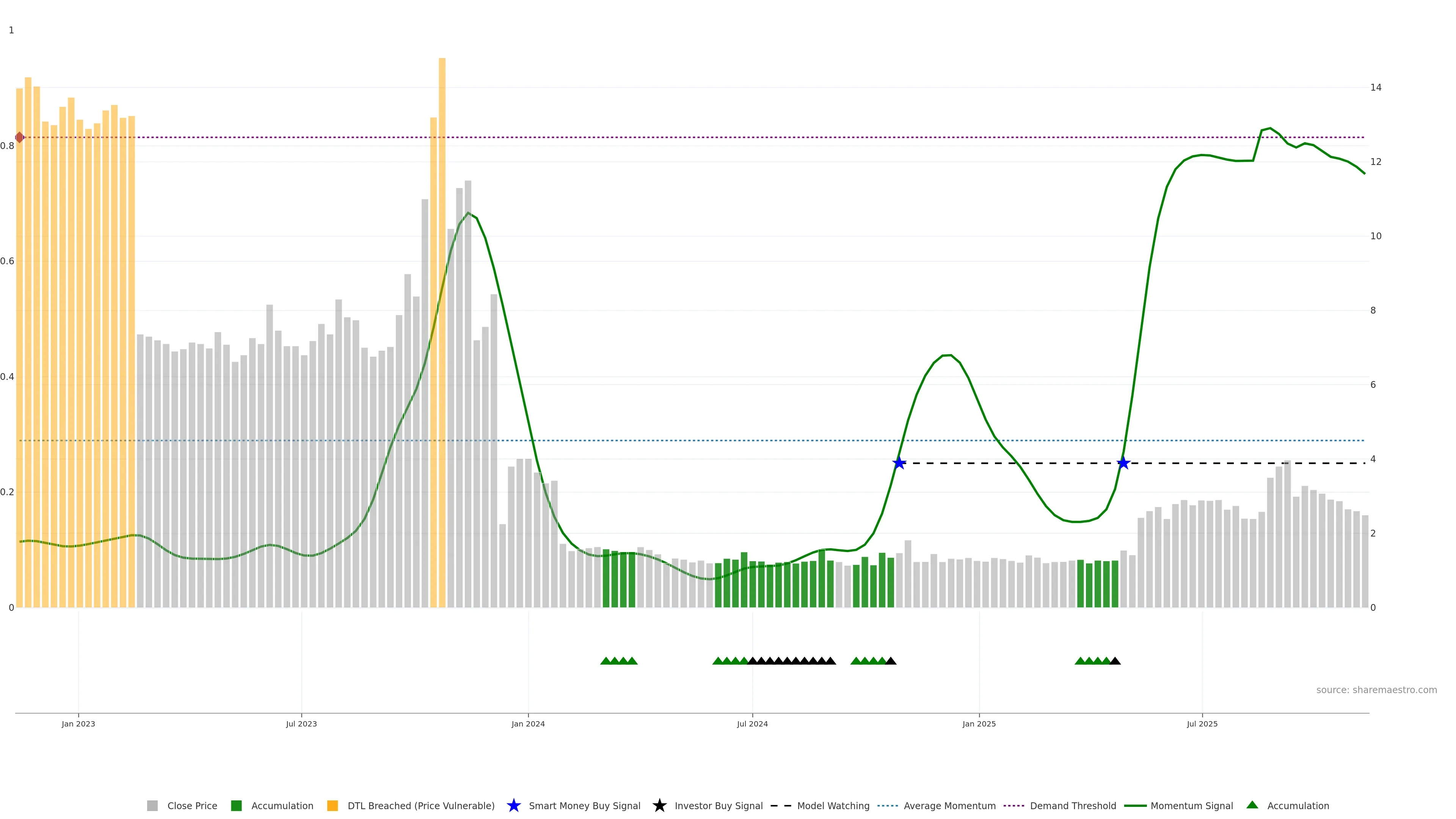Click the blue star legend icon
Image resolution: width=1456 pixels, height=819 pixels.
(513, 805)
